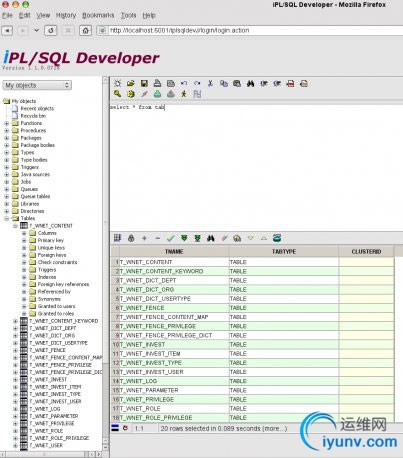The width and height of the screenshot is (403, 458).
Task: Expand the T_WNET_USER table node
Action: (x=15, y=445)
